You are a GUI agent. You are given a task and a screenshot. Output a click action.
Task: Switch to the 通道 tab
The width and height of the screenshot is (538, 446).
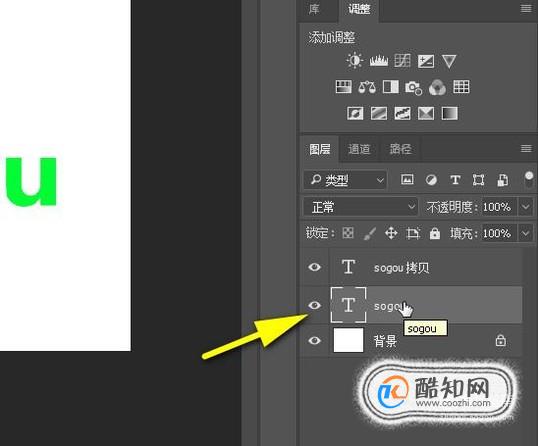point(359,149)
